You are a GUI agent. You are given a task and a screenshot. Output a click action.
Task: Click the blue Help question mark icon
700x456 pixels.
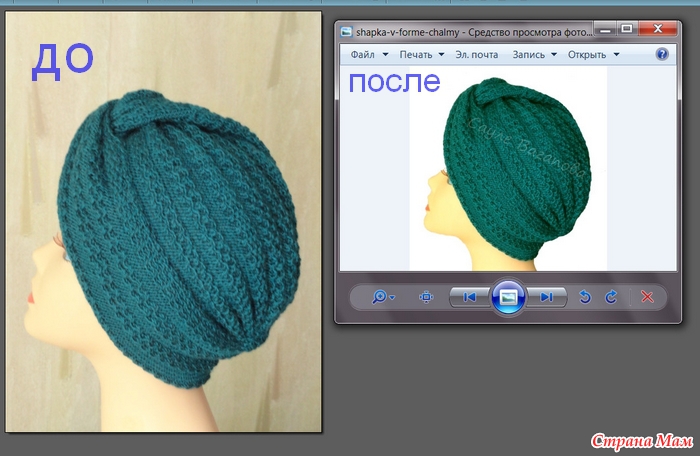(x=661, y=54)
